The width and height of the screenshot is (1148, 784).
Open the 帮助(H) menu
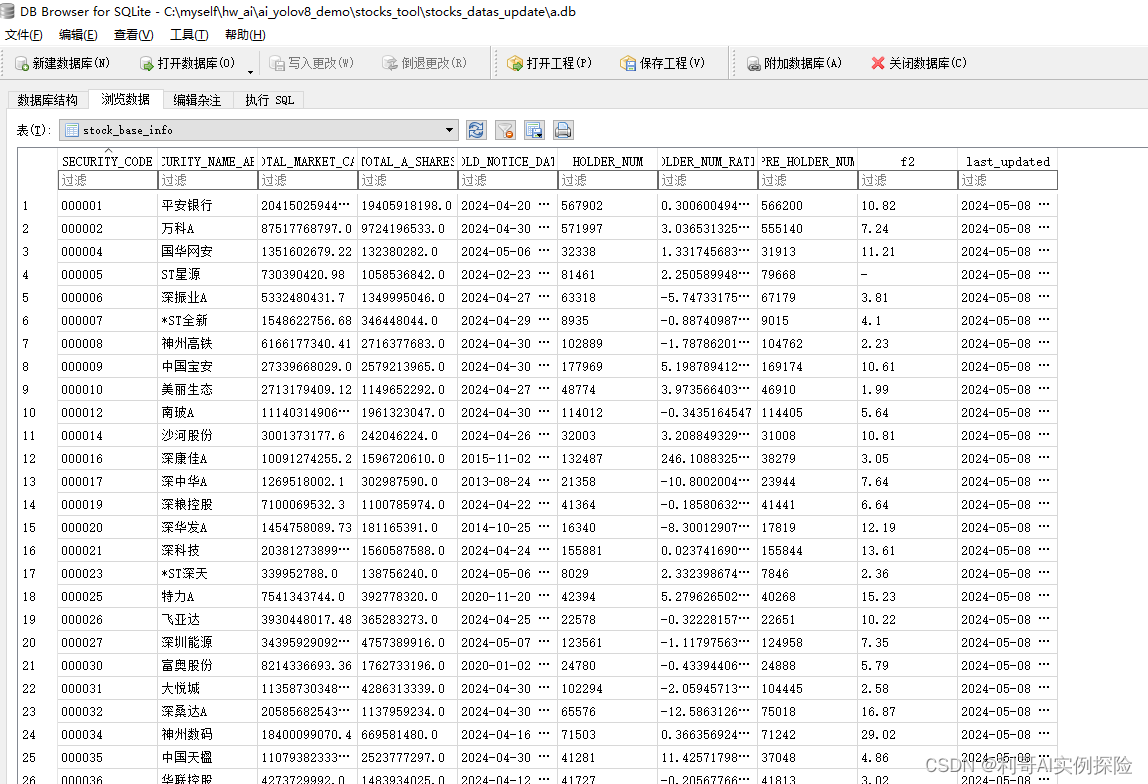click(x=245, y=34)
